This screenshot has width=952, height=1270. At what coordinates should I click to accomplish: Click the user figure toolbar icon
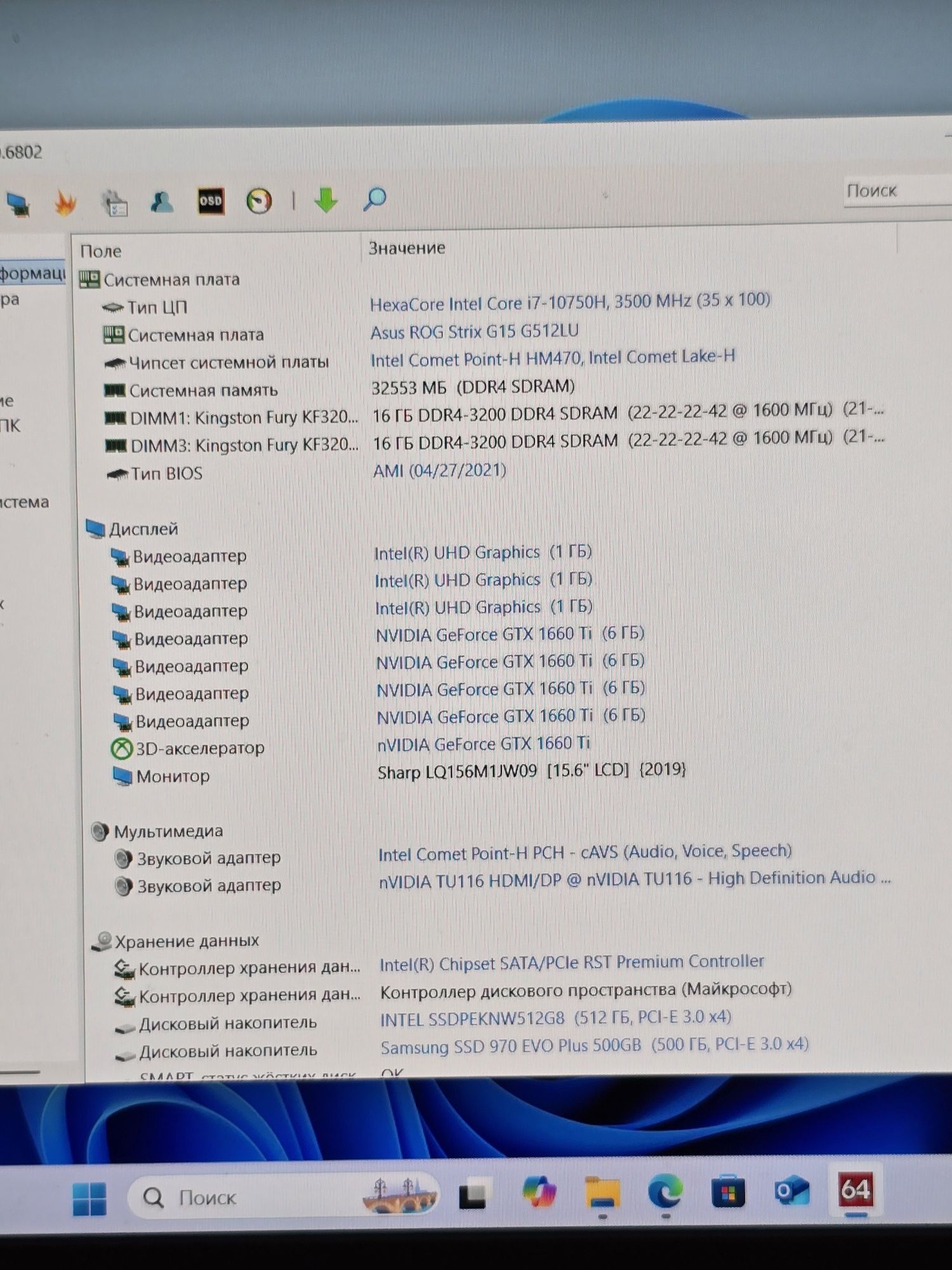162,202
